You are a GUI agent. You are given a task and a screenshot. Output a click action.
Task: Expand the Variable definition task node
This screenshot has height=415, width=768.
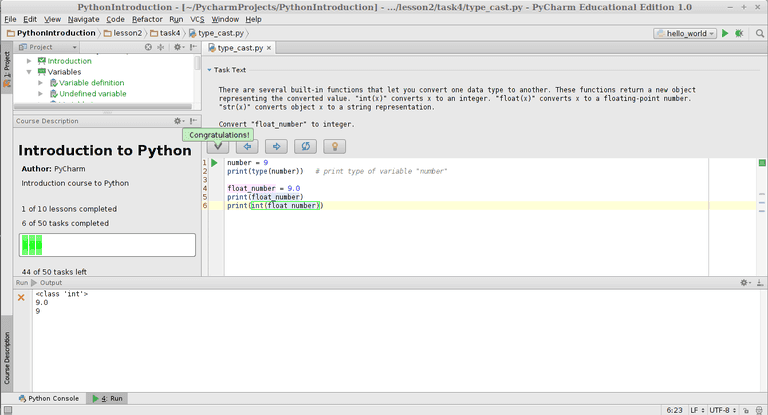[41, 83]
